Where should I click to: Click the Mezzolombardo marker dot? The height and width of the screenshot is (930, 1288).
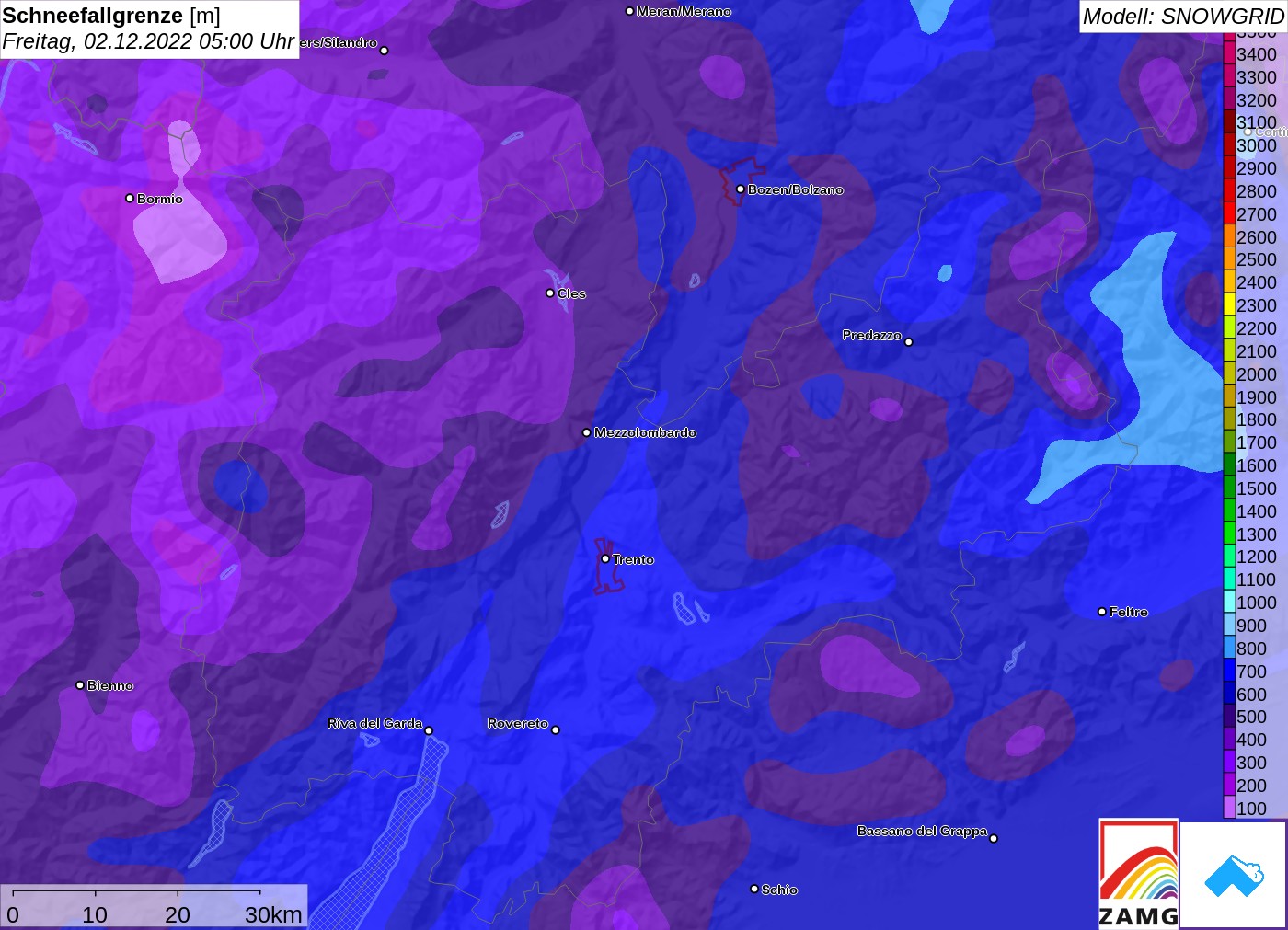tap(587, 432)
